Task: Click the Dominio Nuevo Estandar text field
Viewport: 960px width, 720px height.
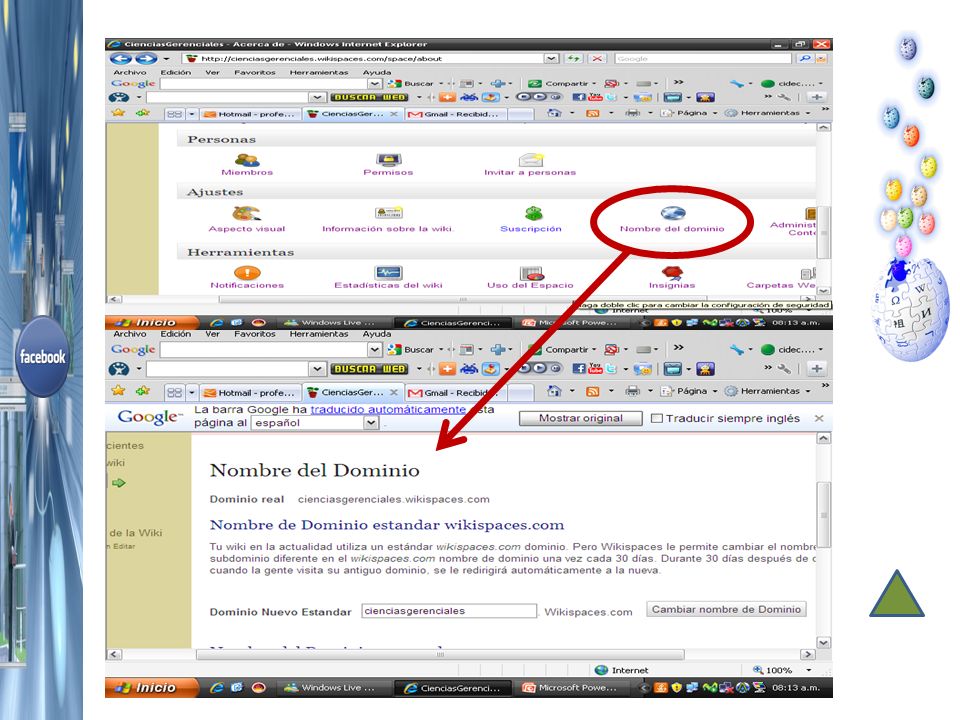Action: pos(449,611)
